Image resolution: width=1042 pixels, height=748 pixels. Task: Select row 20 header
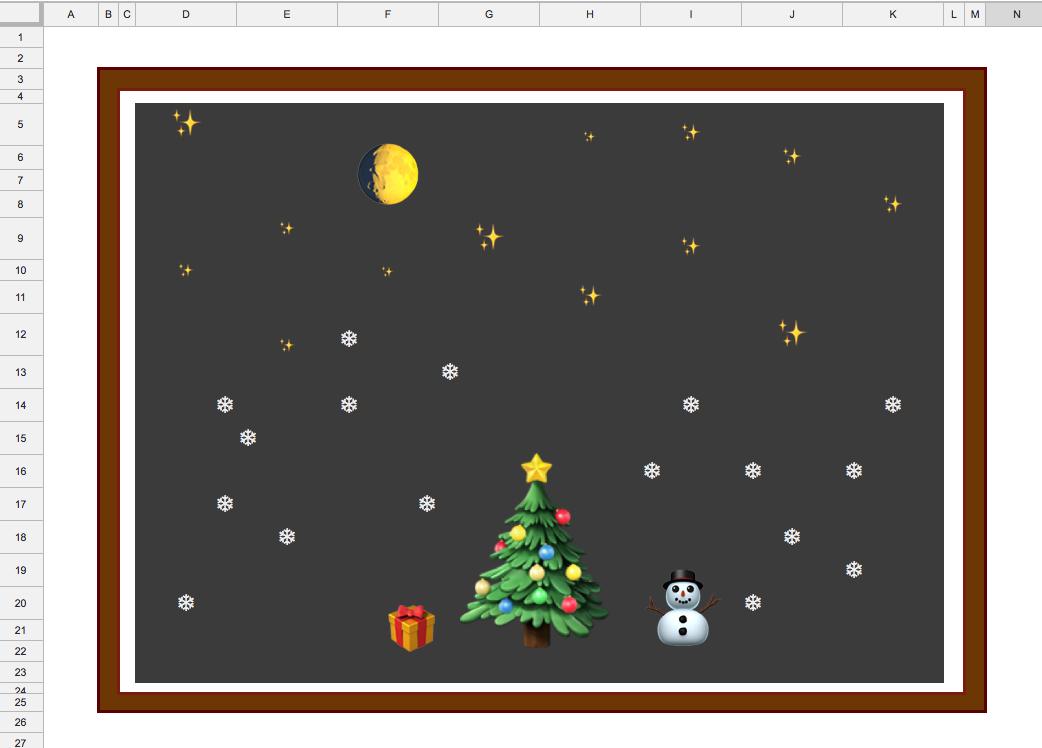21,603
